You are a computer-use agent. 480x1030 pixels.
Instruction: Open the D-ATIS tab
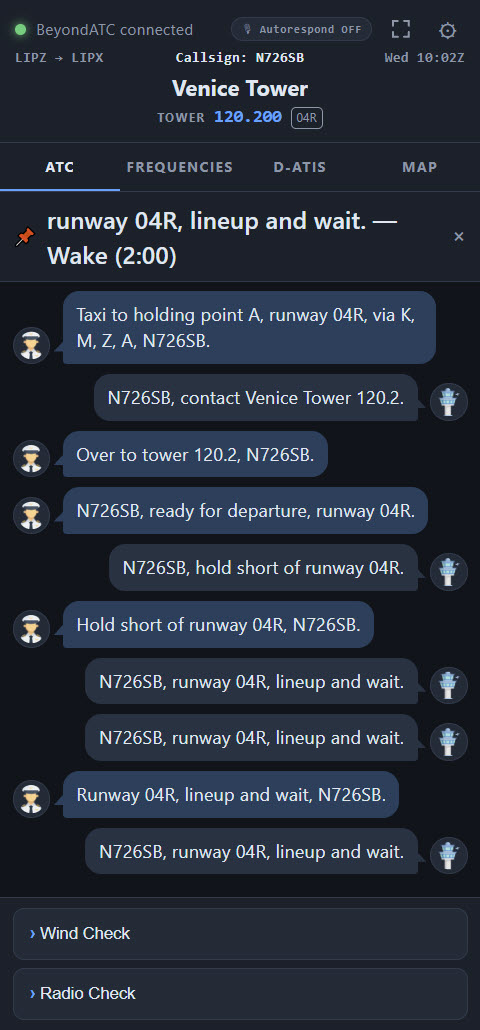pos(299,167)
